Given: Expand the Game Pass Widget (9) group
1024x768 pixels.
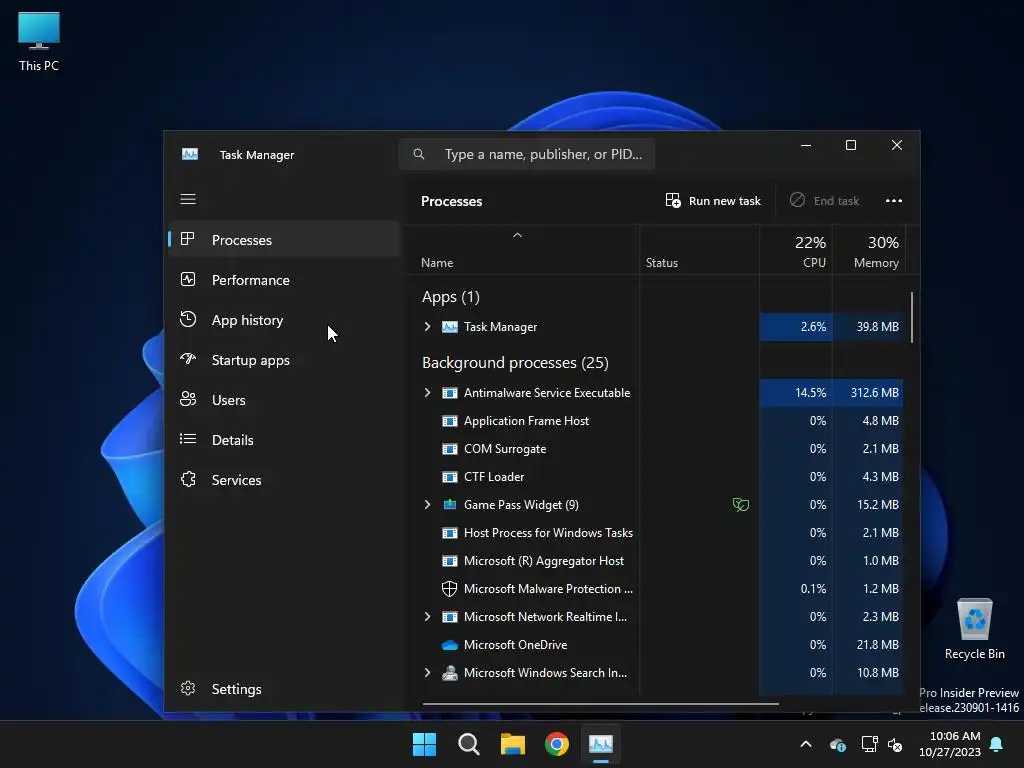Looking at the screenshot, I should coord(427,504).
